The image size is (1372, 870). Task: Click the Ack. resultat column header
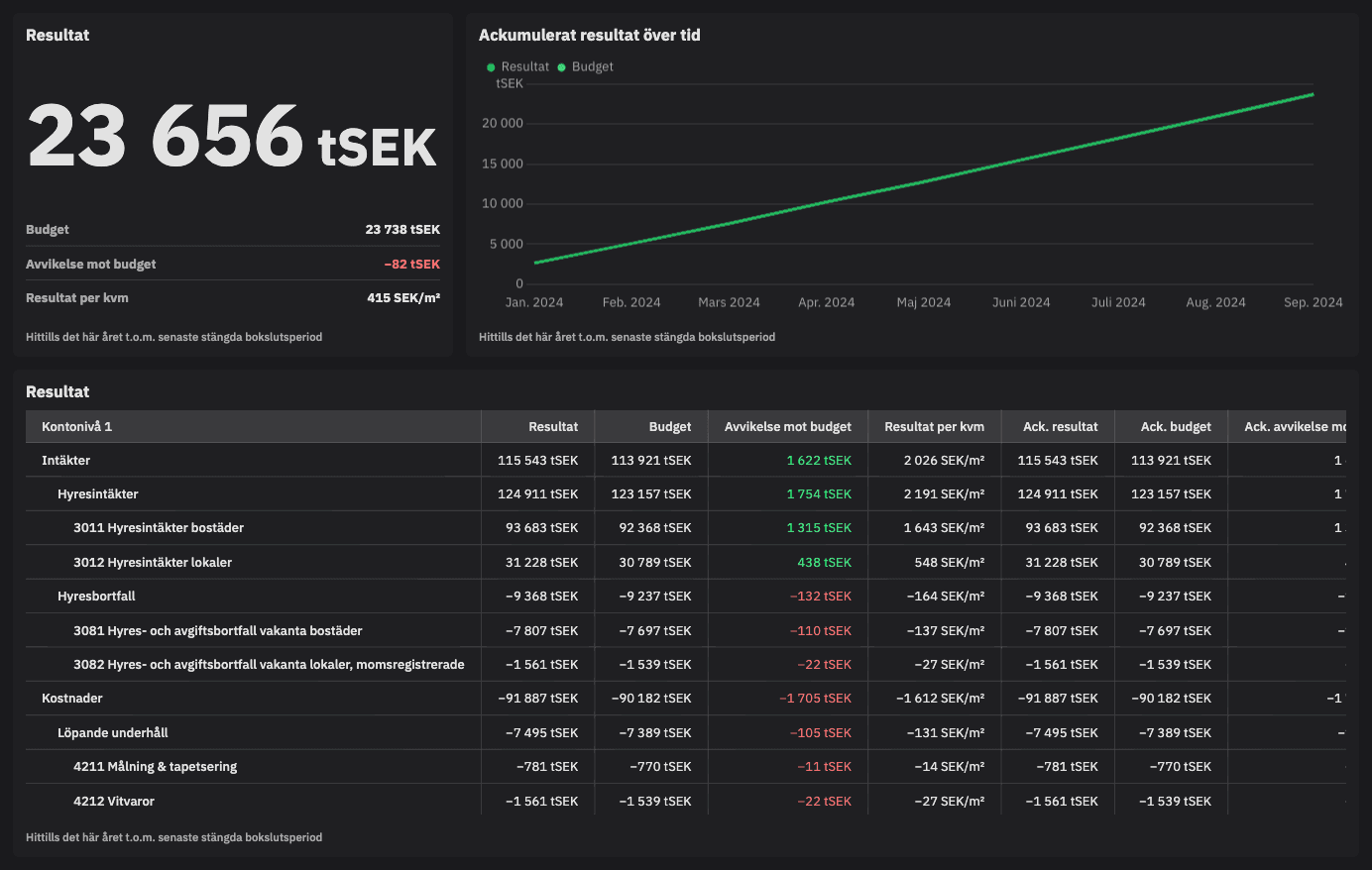click(x=1060, y=426)
